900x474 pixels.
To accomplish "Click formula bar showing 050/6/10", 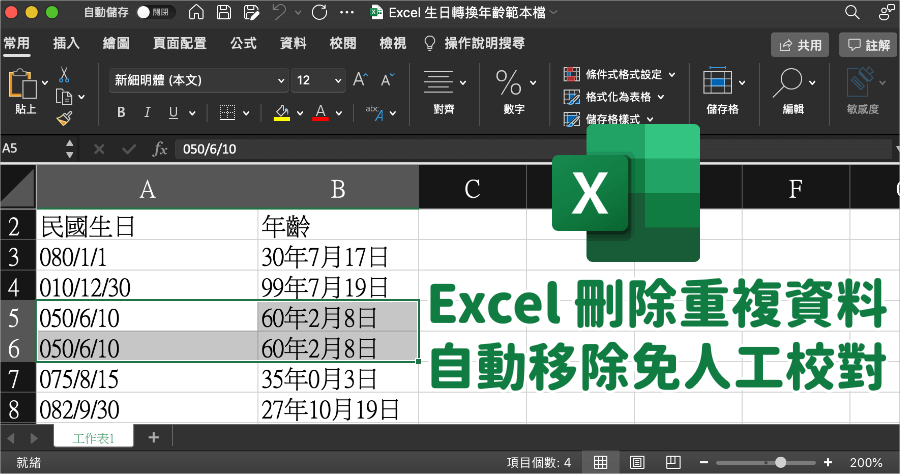I will click(534, 149).
